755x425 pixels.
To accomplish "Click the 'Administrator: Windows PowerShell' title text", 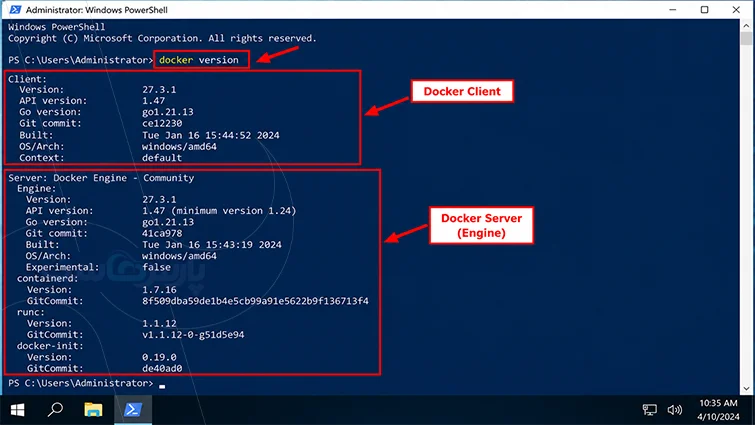I will 97,10.
